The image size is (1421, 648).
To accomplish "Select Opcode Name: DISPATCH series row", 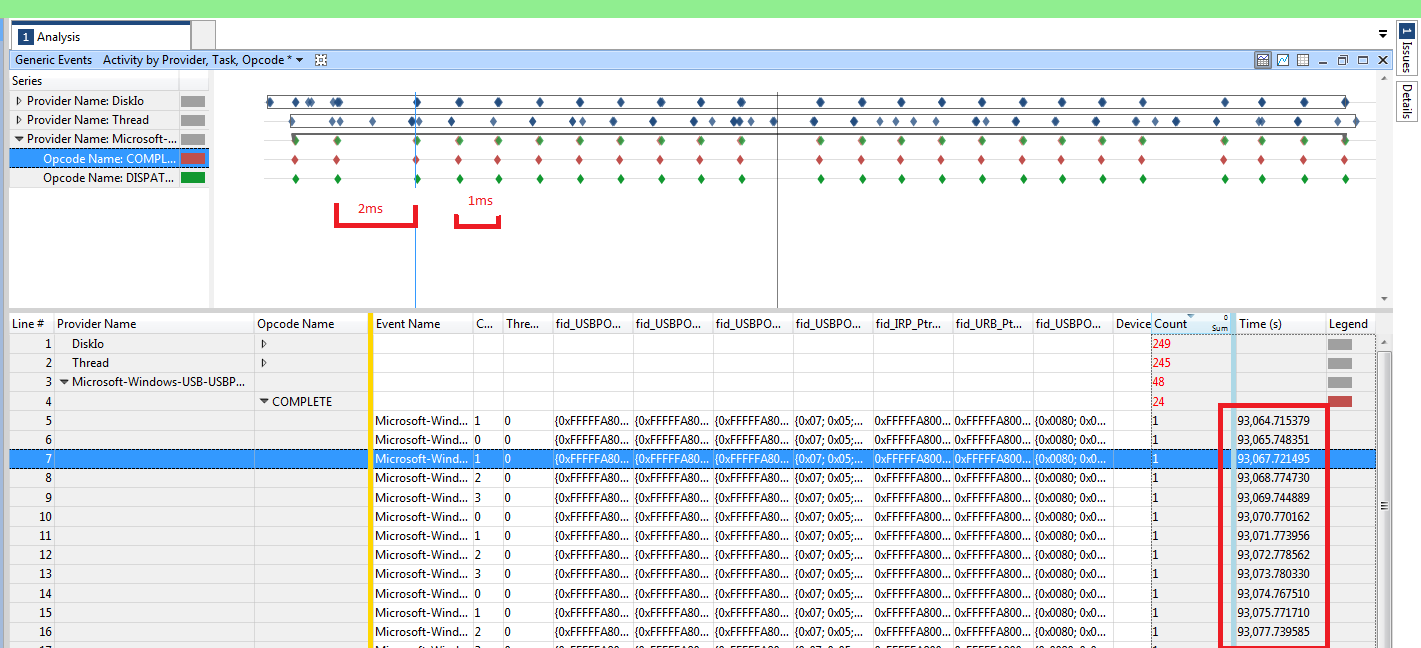I will tap(109, 178).
